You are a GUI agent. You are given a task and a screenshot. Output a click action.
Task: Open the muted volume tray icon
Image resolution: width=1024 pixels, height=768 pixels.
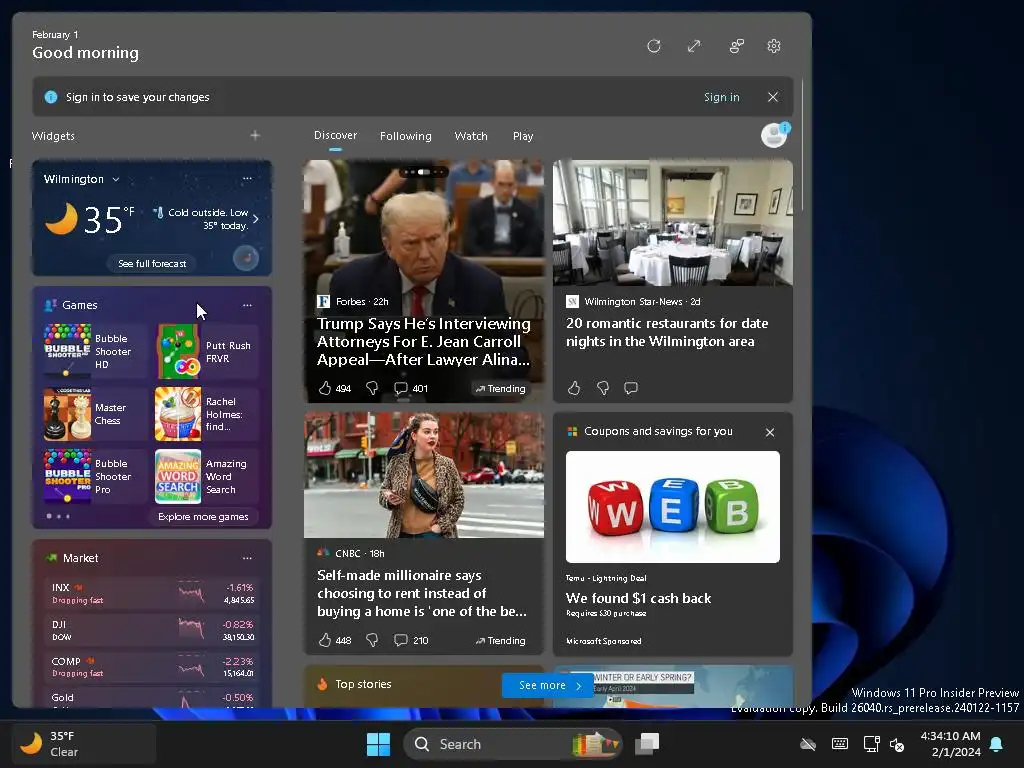897,744
